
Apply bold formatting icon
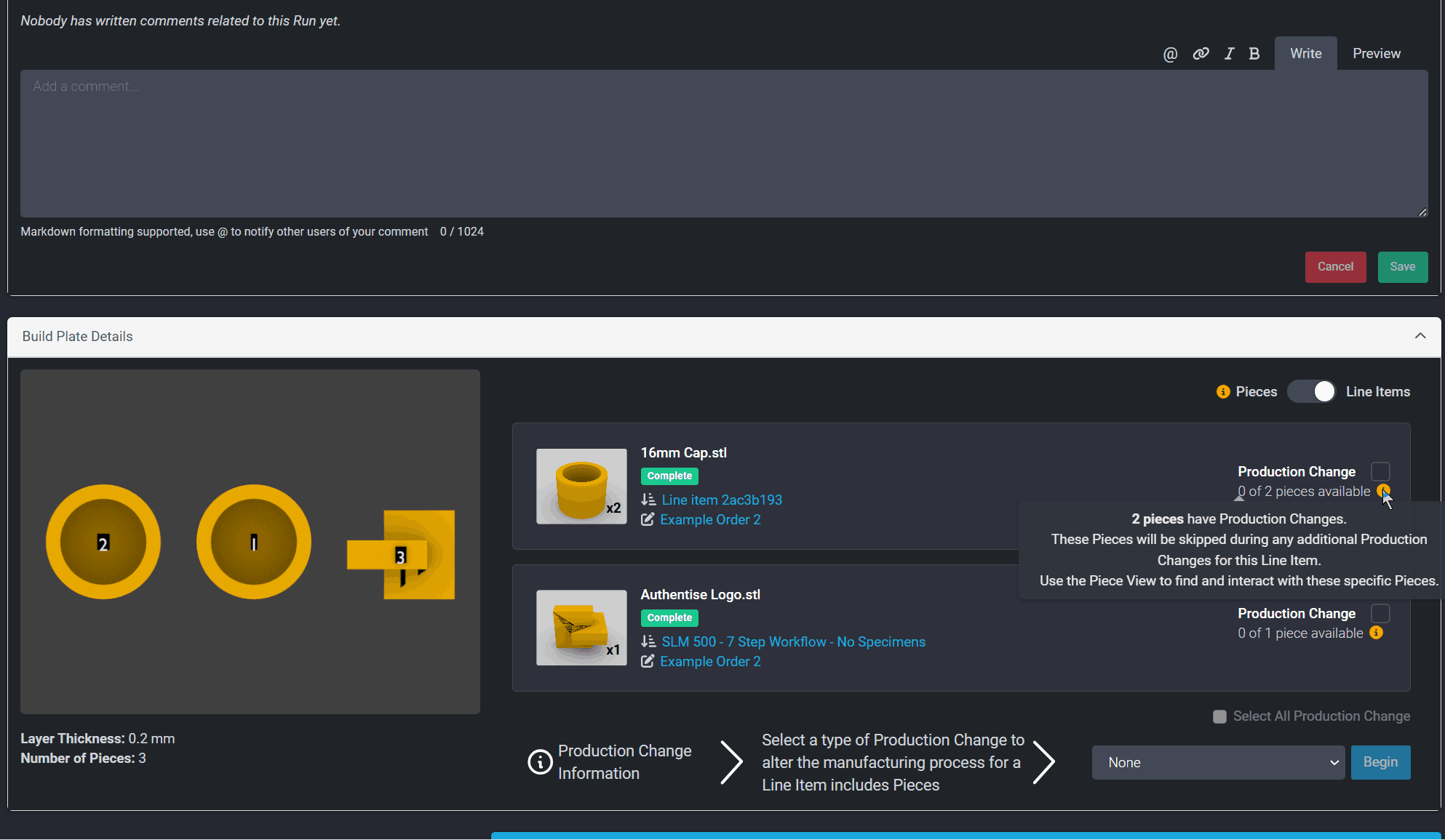tap(1254, 54)
